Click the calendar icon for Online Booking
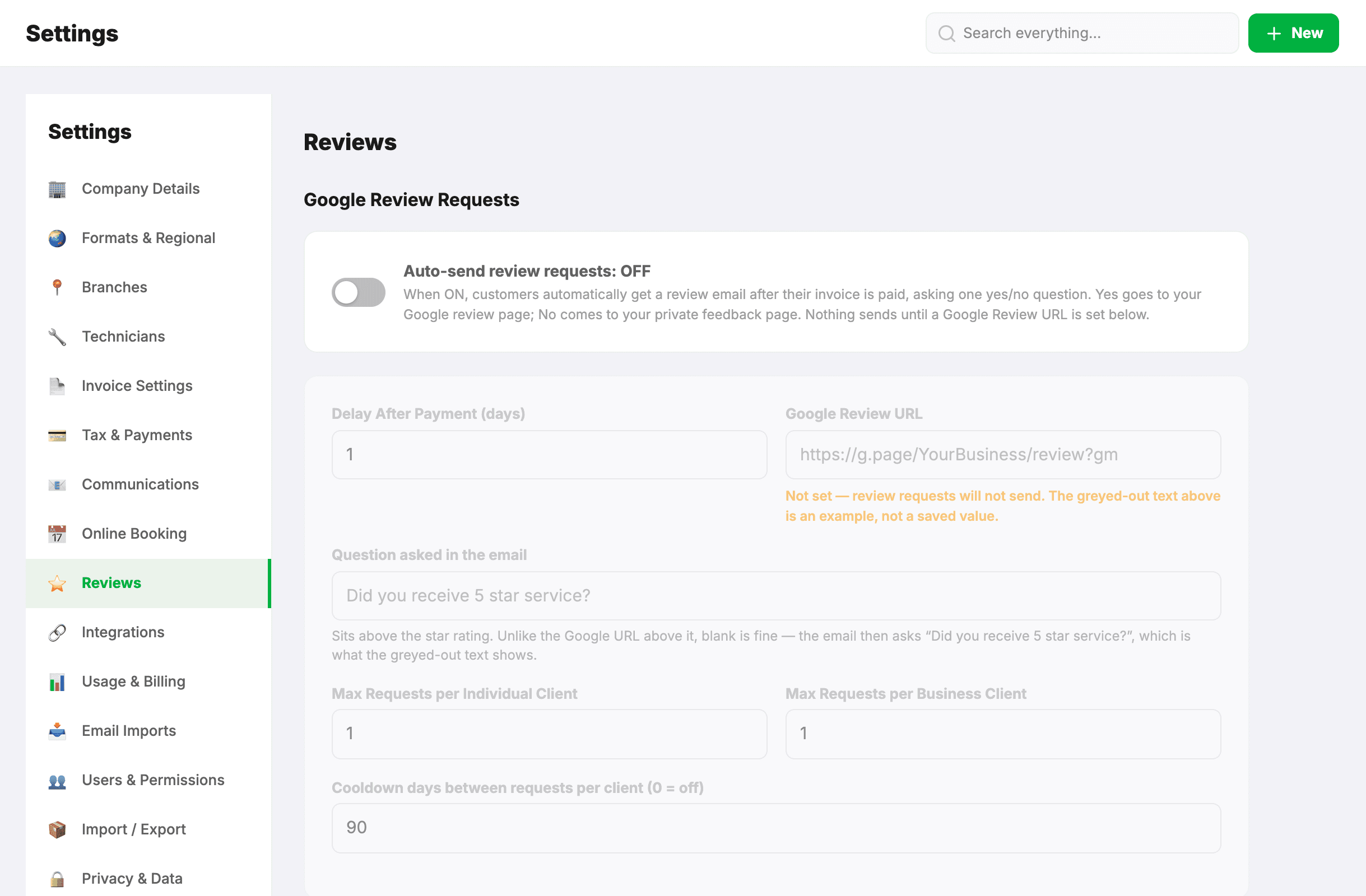Screen dimensions: 1366x896 point(57,535)
